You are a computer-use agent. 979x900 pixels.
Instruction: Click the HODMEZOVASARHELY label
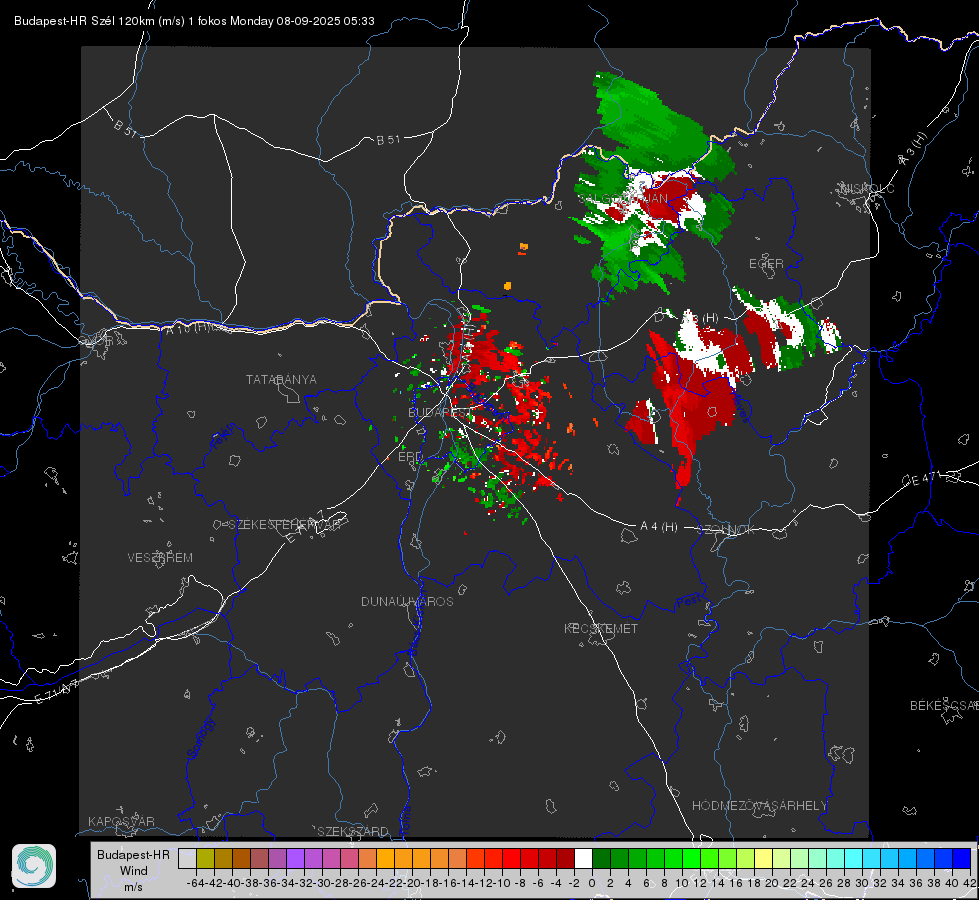(759, 806)
